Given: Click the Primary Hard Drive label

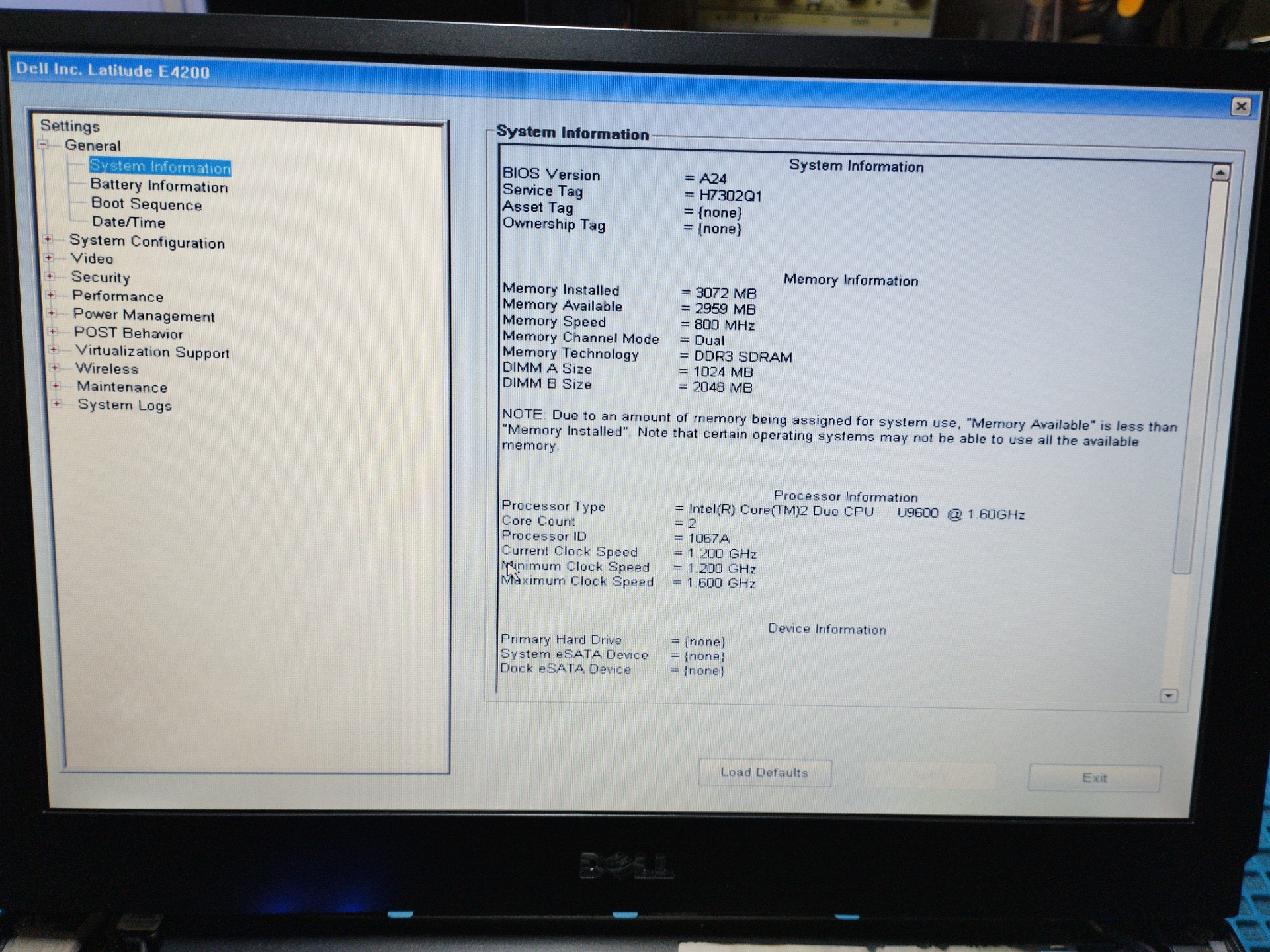Looking at the screenshot, I should point(561,639).
